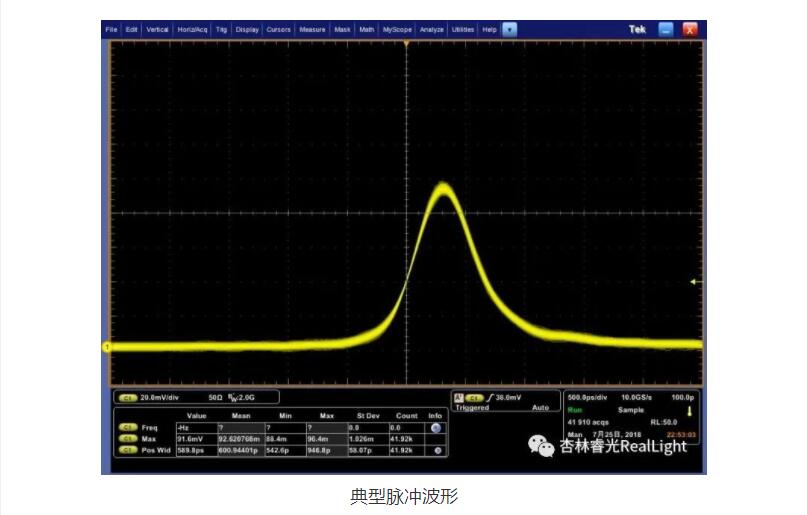Expand the dropdown arrow beside Help

tap(509, 30)
